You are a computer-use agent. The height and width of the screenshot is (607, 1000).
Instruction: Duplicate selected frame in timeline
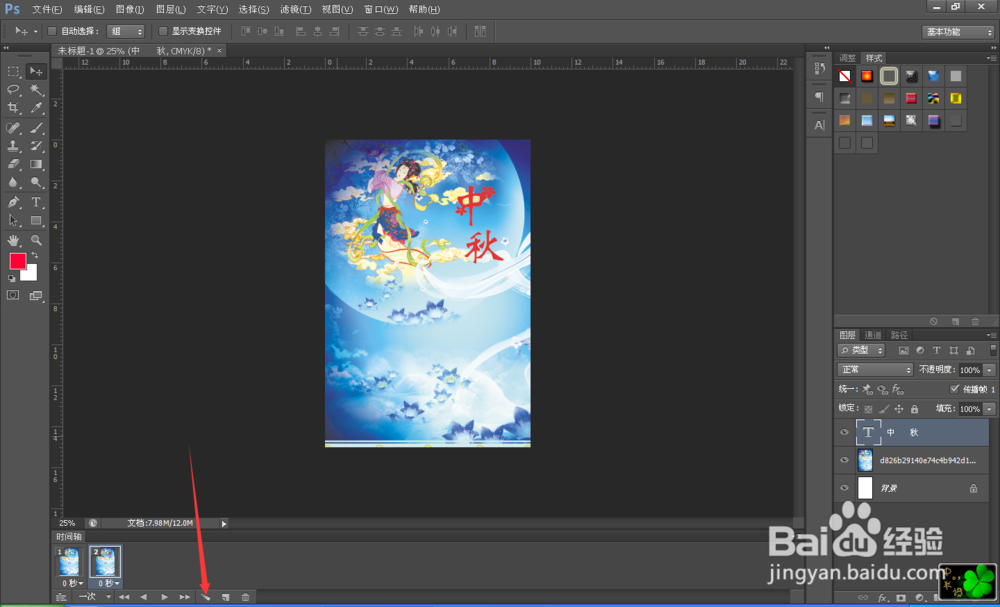click(x=225, y=597)
